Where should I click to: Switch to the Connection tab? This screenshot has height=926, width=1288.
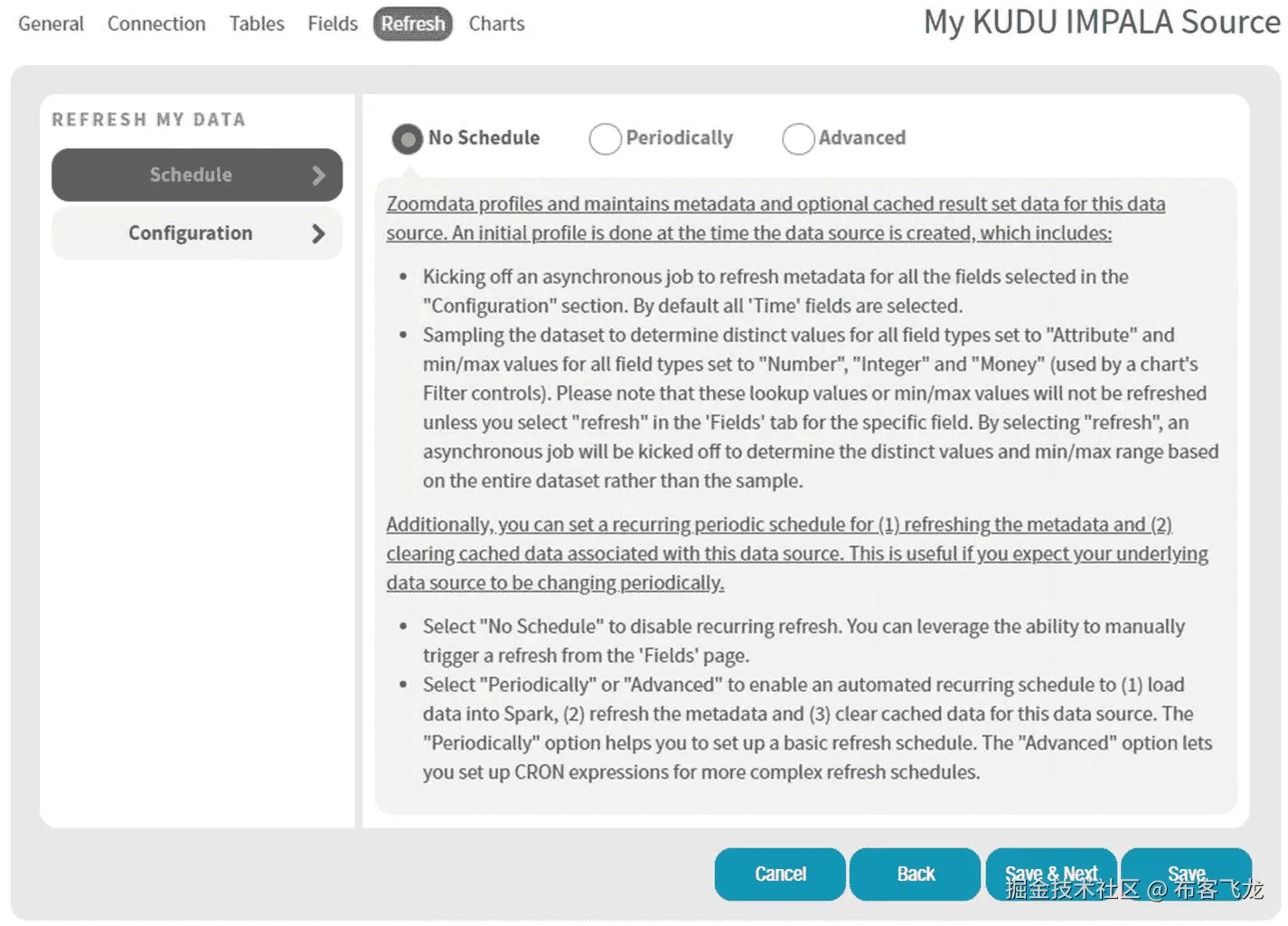tap(156, 24)
